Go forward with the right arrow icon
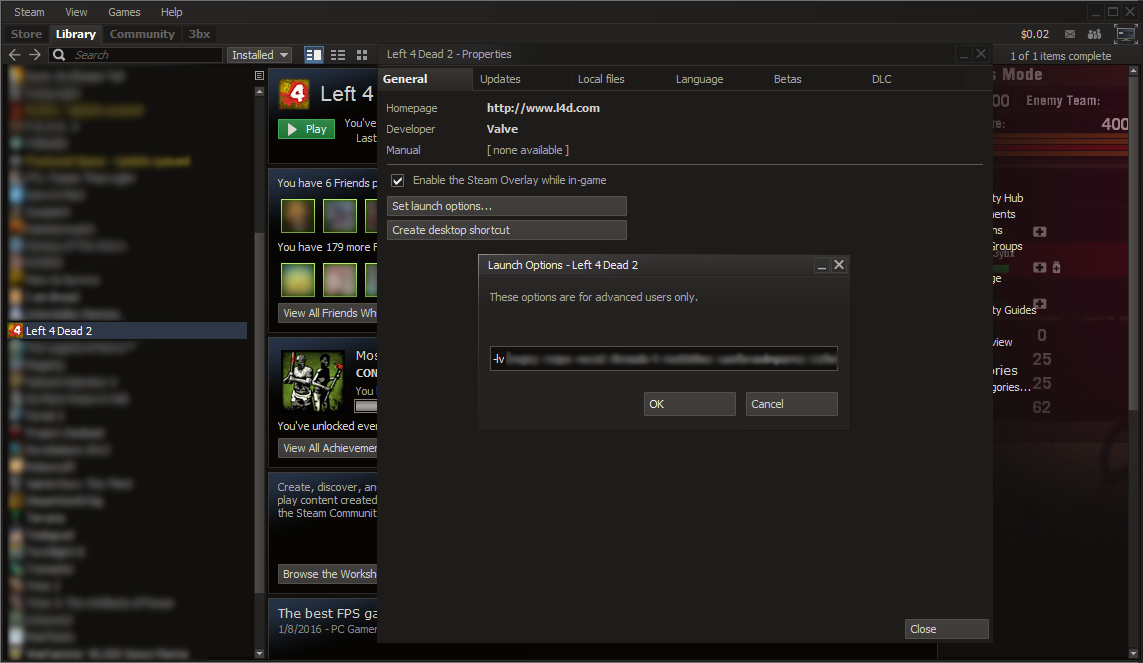This screenshot has width=1143, height=663. click(34, 55)
